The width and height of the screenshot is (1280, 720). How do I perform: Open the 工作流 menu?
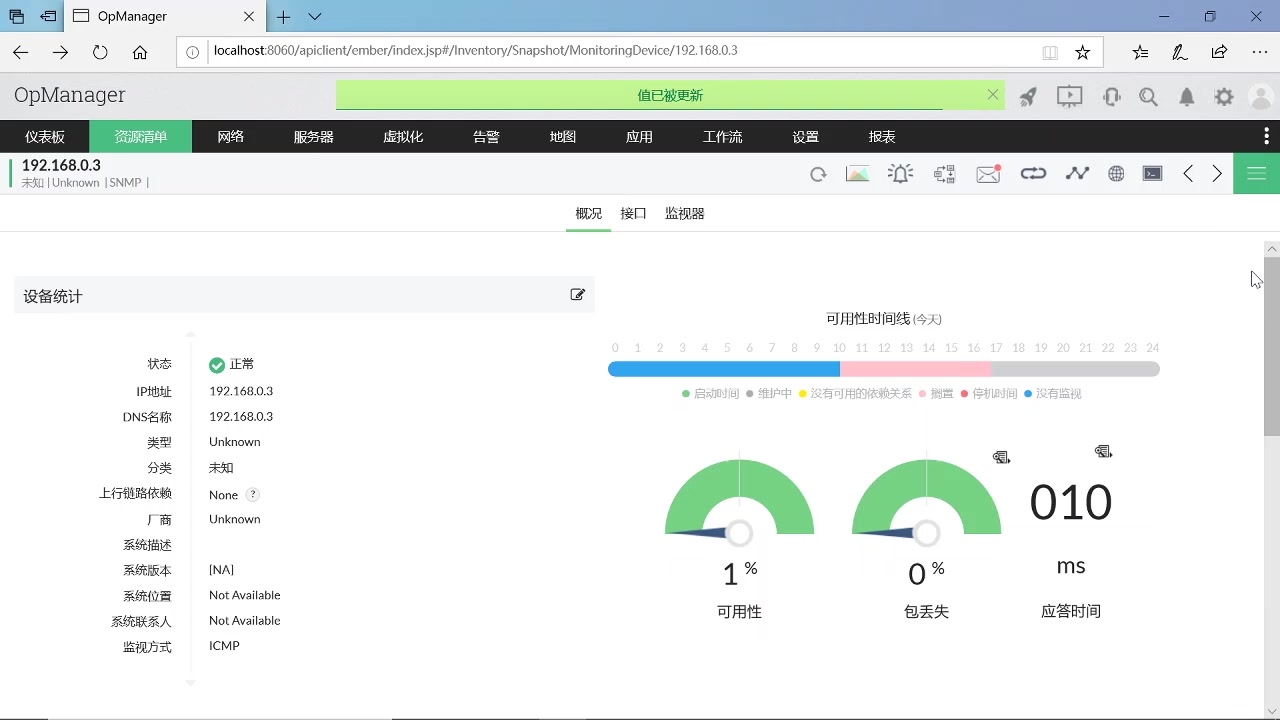(722, 137)
